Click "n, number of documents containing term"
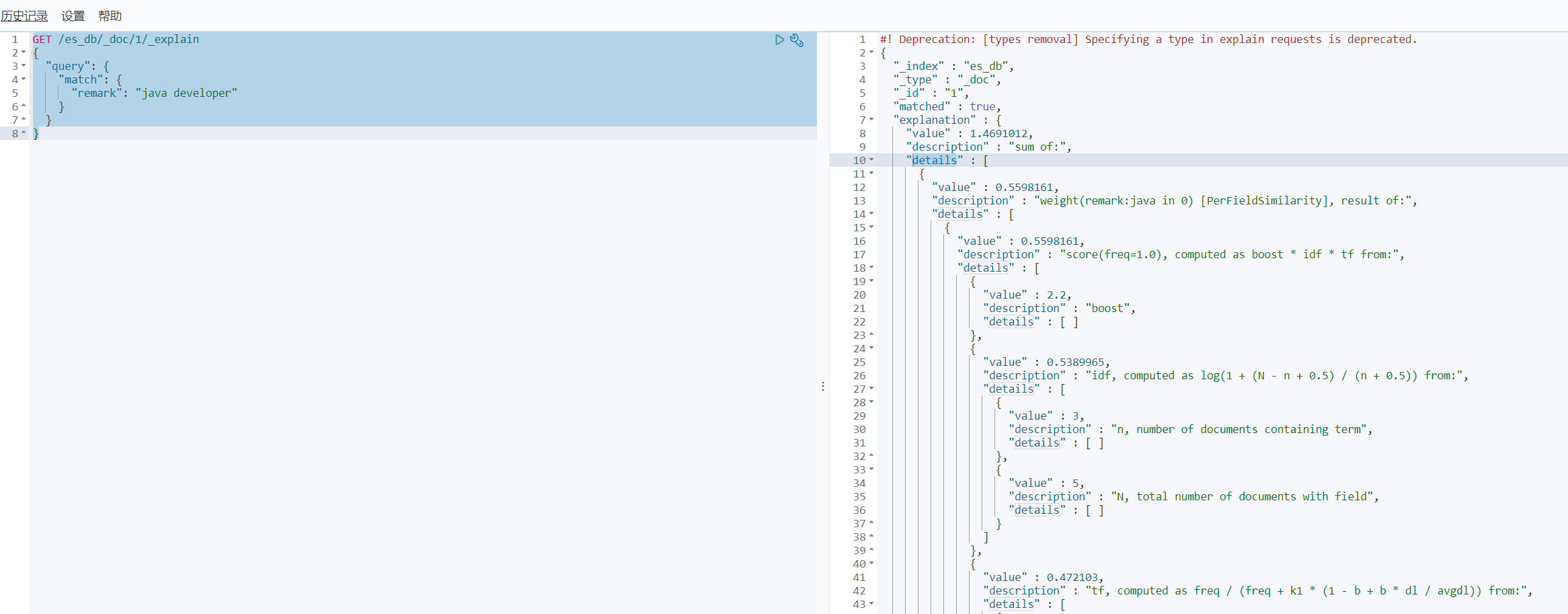The width and height of the screenshot is (1568, 614). (1239, 430)
